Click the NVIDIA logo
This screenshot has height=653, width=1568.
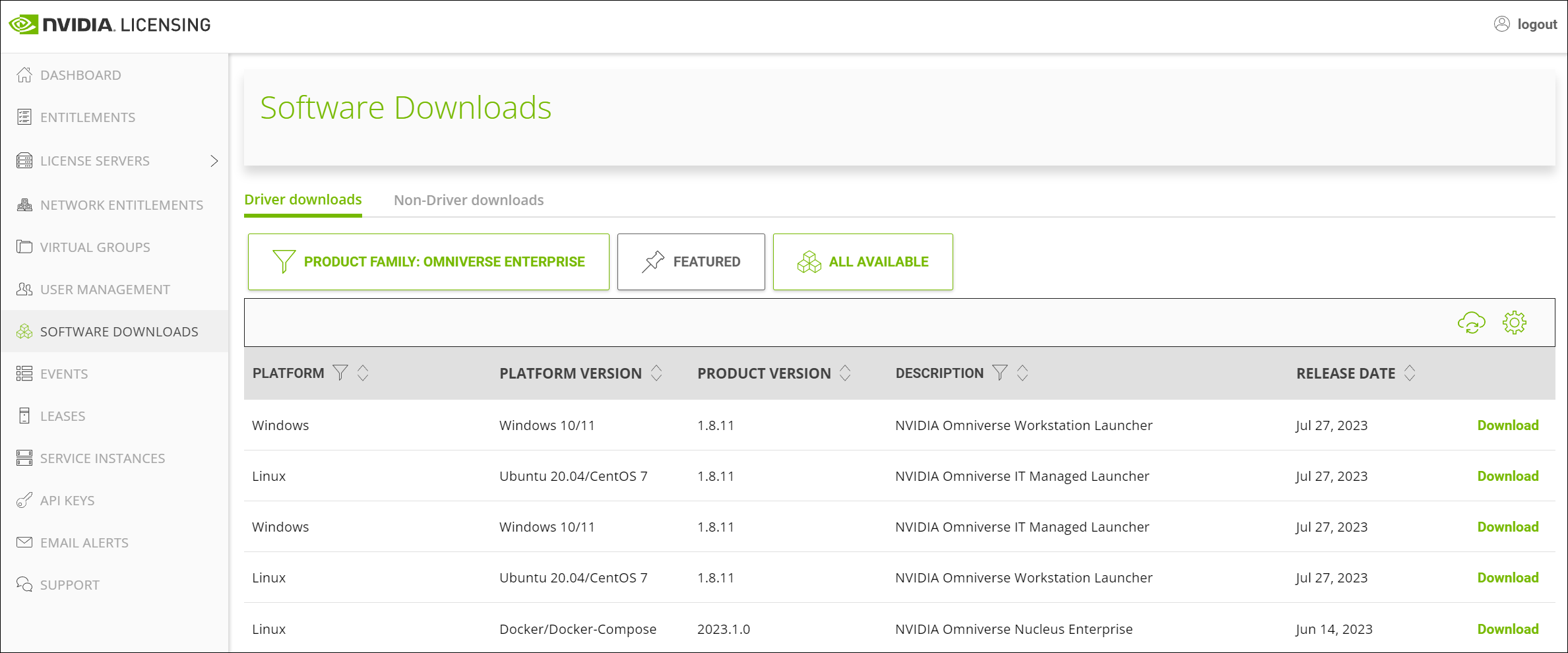click(110, 24)
